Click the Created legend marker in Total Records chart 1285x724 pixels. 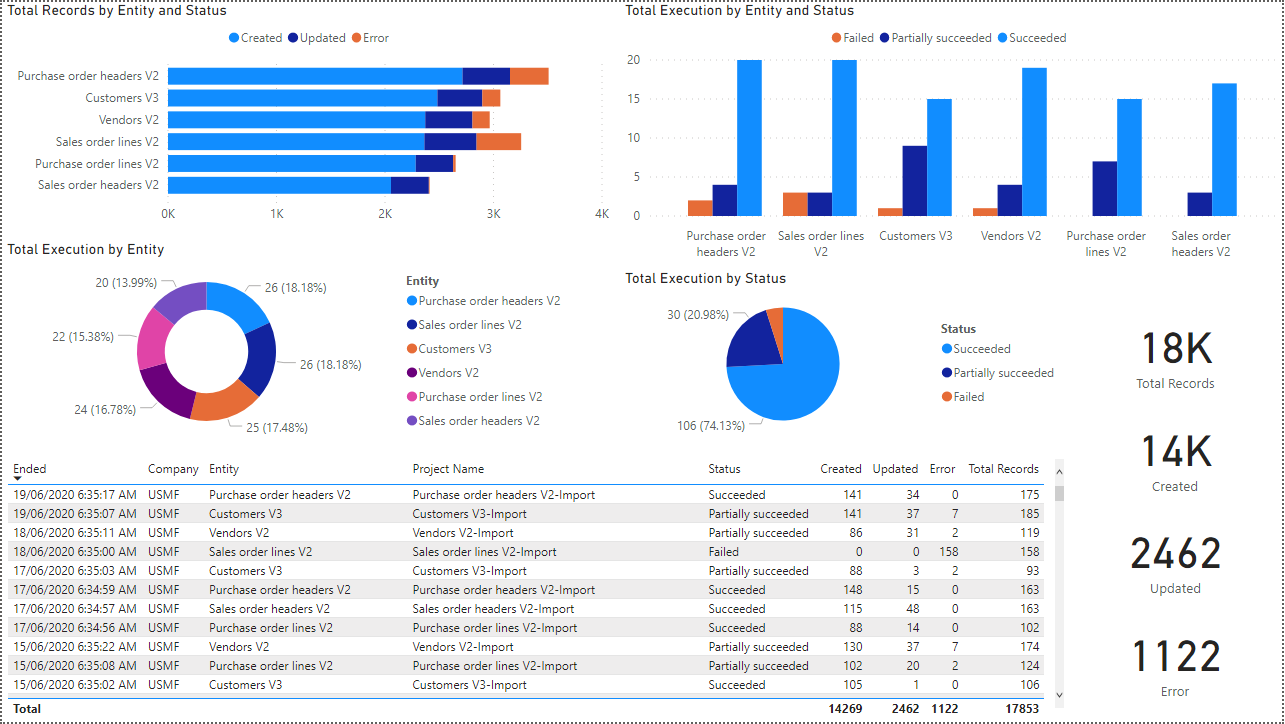pos(234,38)
